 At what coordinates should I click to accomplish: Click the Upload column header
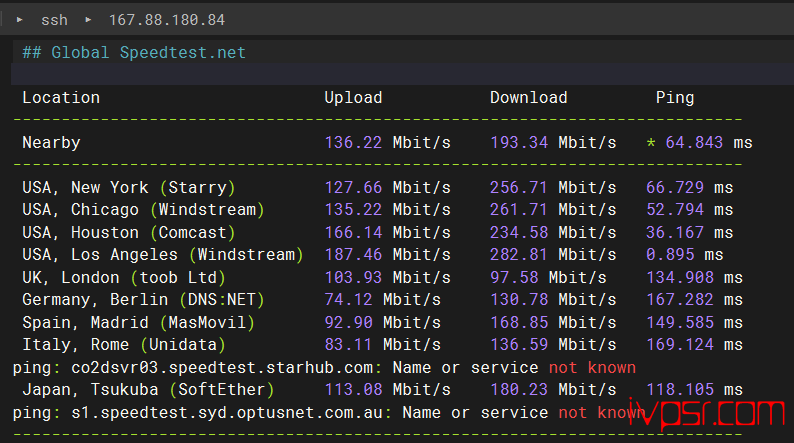click(353, 97)
